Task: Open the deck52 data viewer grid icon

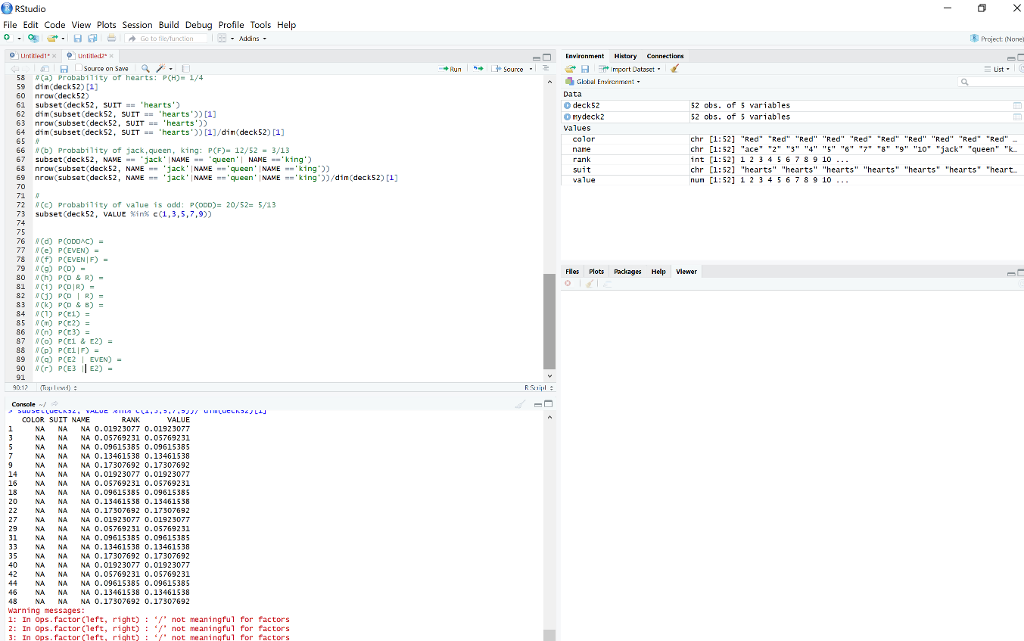Action: tap(1017, 105)
